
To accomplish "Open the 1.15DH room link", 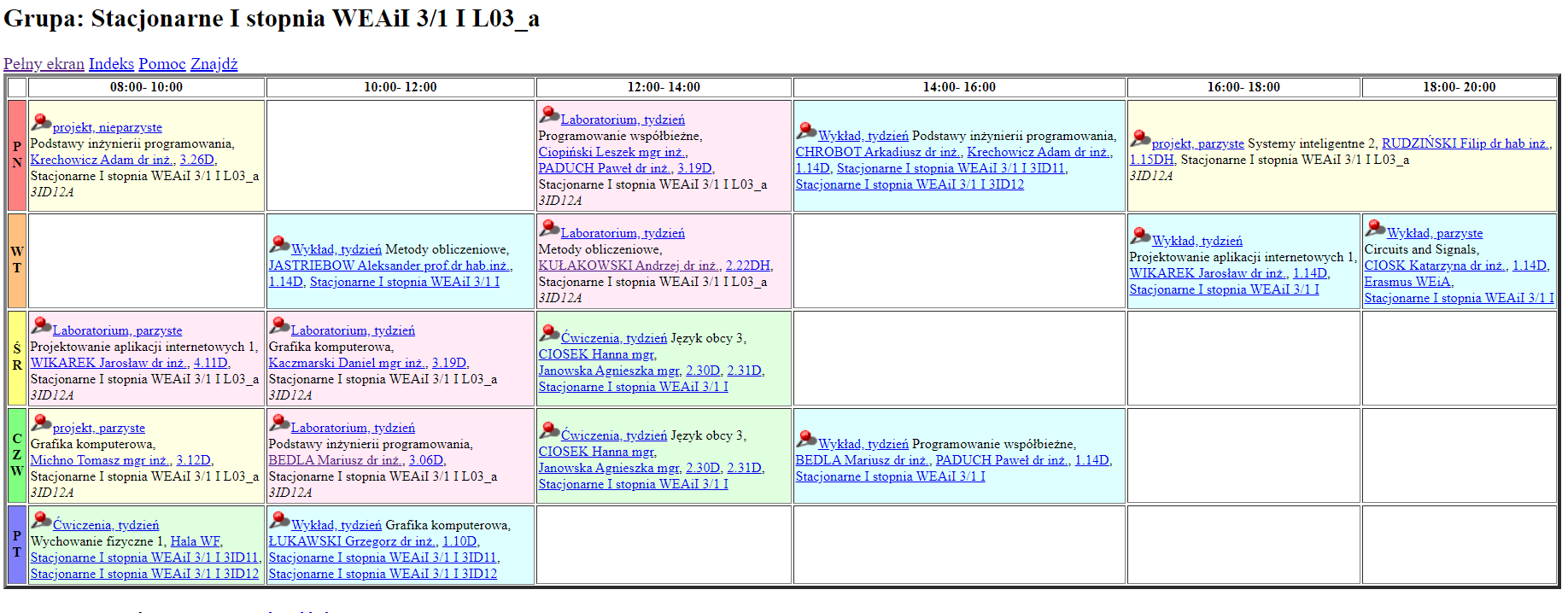I will point(1151,160).
